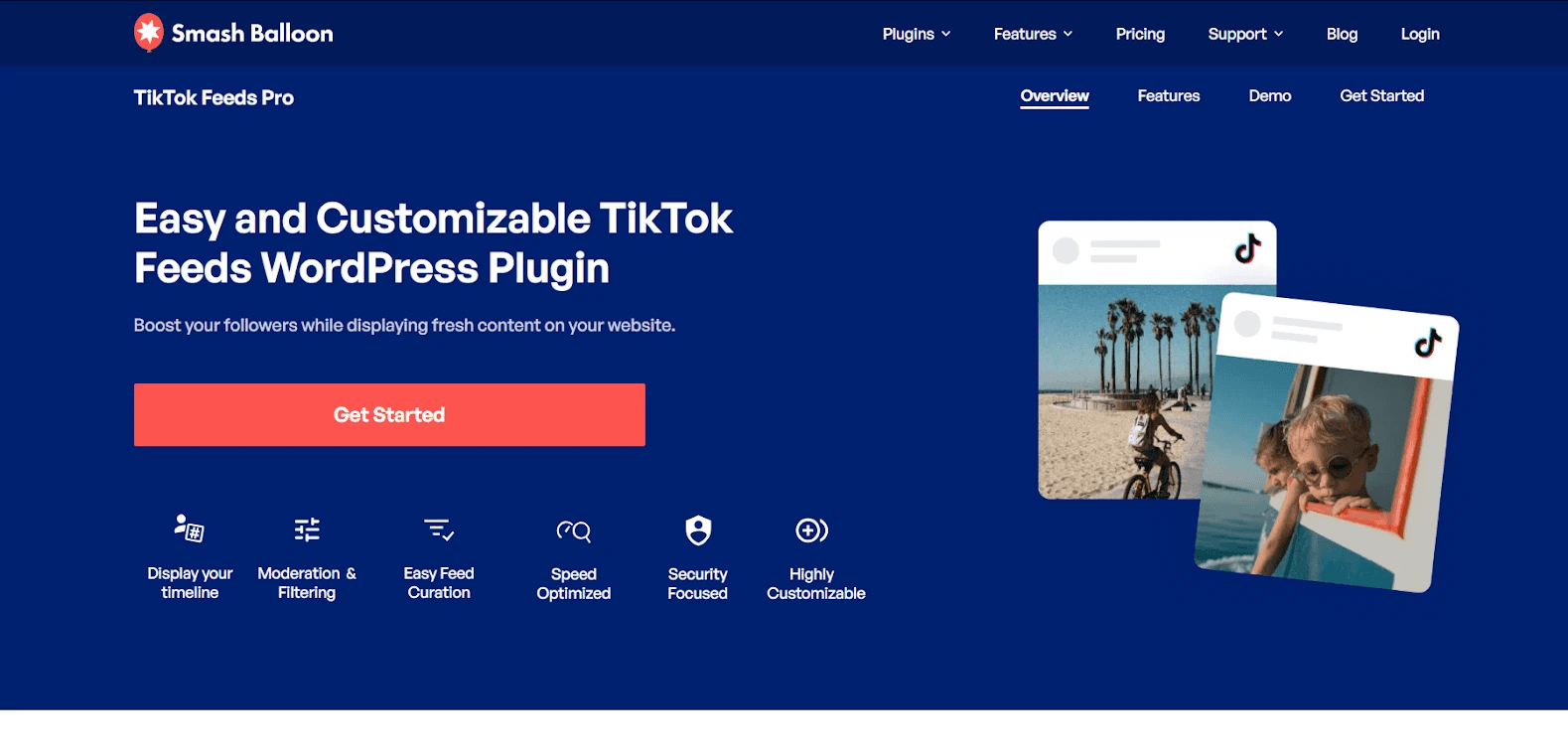
Task: Click the palm tree beach thumbnail
Action: 1127,391
